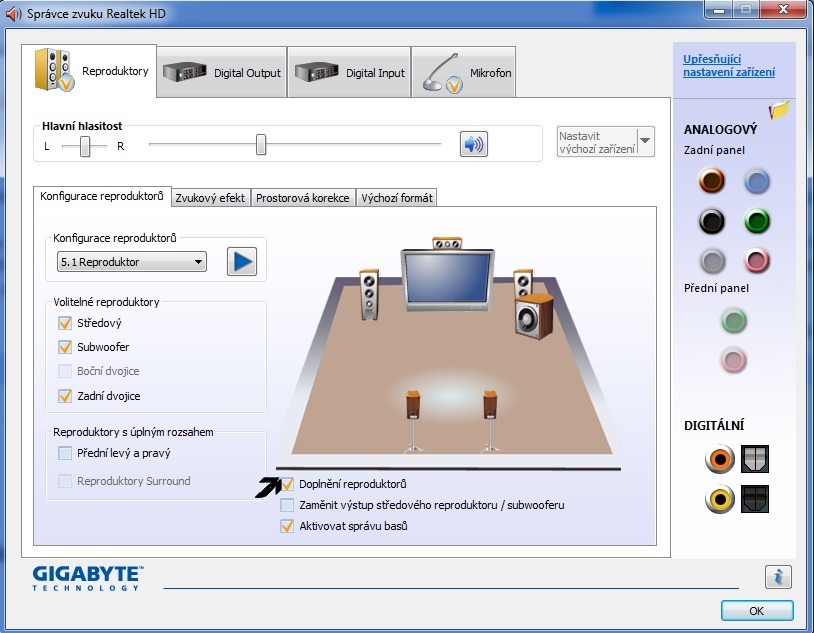Play the speaker test with blue triangle

[x=242, y=261]
